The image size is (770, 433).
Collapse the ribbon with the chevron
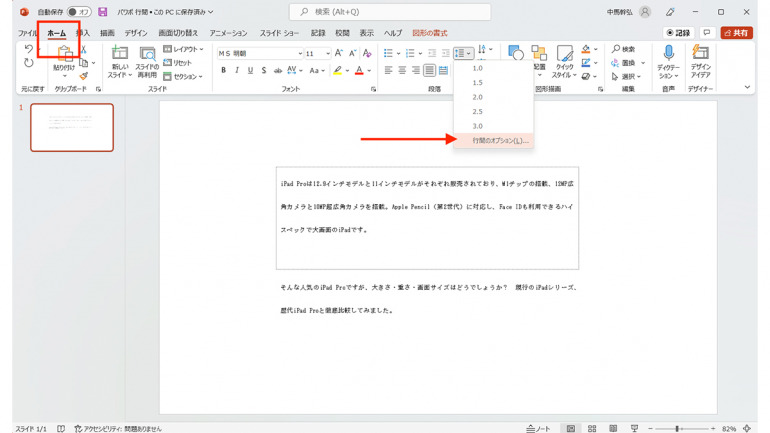pos(747,87)
